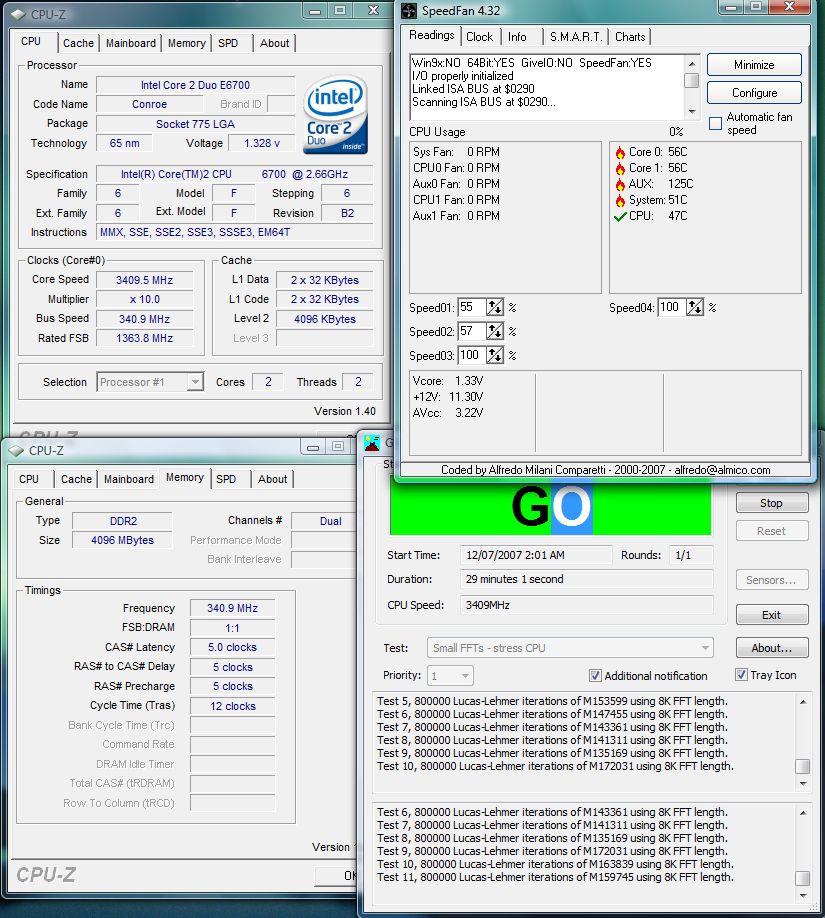Viewport: 825px width, 918px height.
Task: Click the Speed04 percentage input field
Action: tap(672, 307)
